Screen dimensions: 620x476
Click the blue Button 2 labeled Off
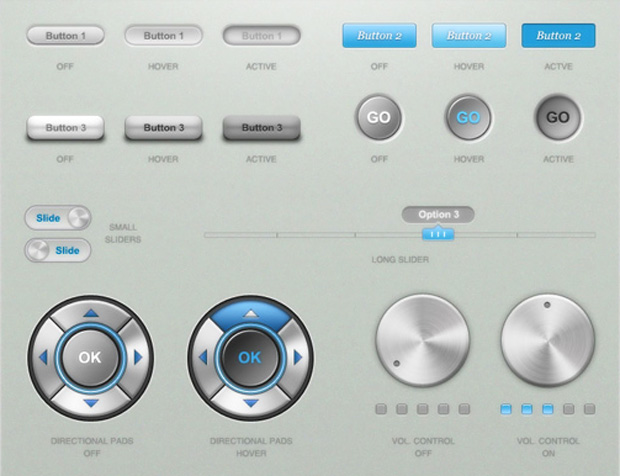[379, 36]
